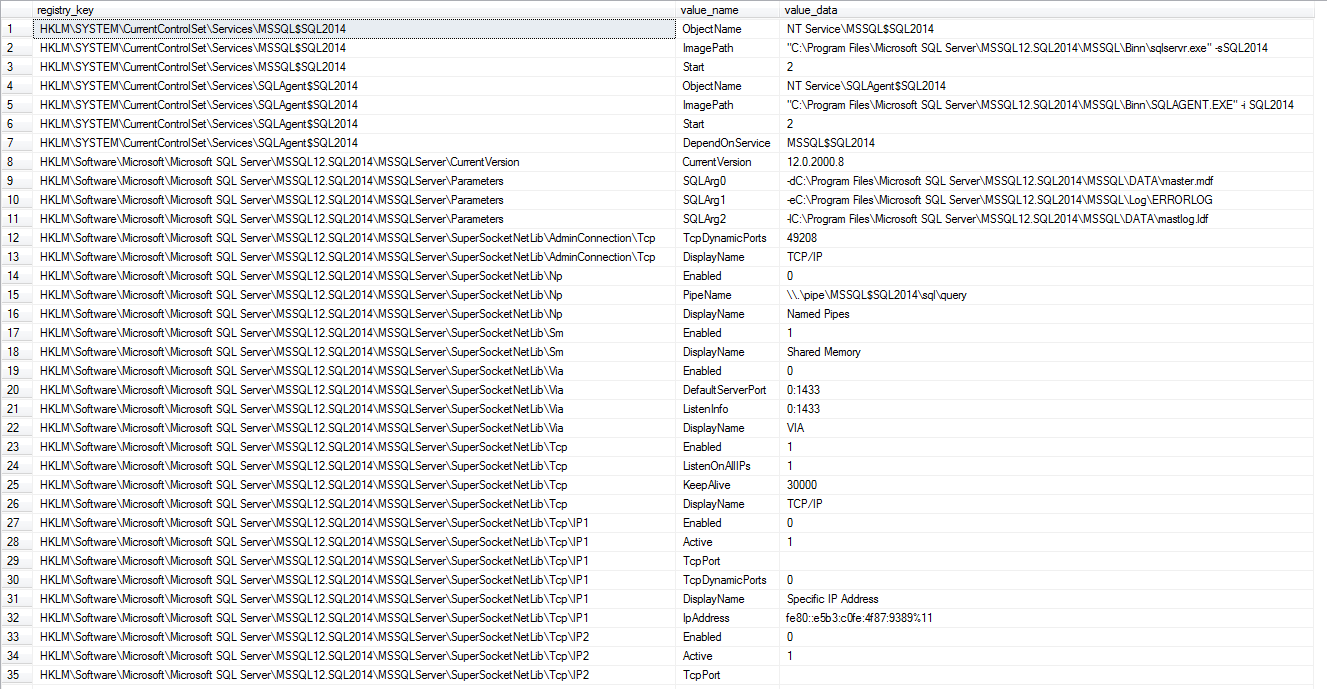Click the TCP/IP display name in row 13

pyautogui.click(x=804, y=257)
